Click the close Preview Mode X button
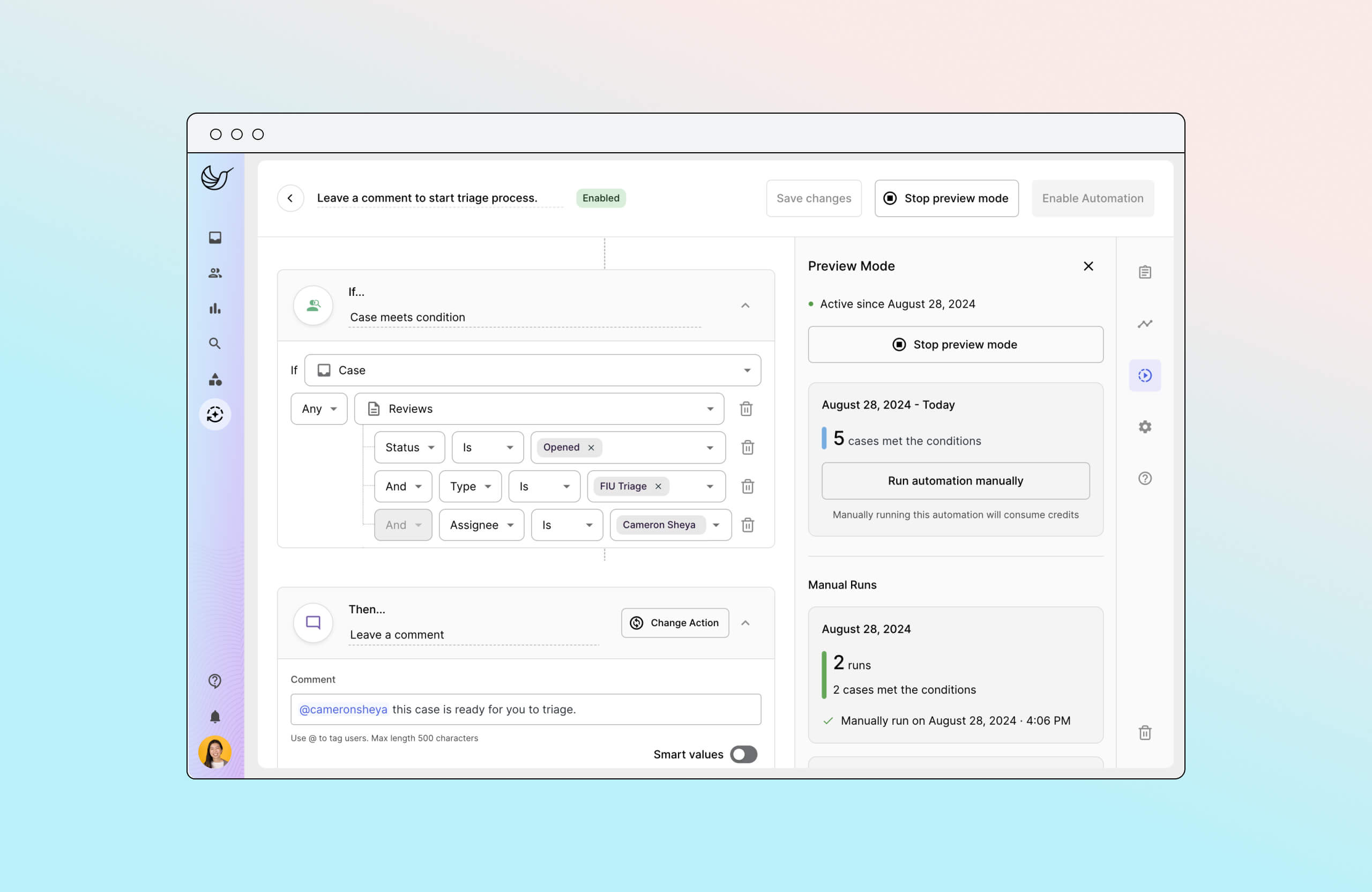The image size is (1372, 892). pyautogui.click(x=1089, y=266)
